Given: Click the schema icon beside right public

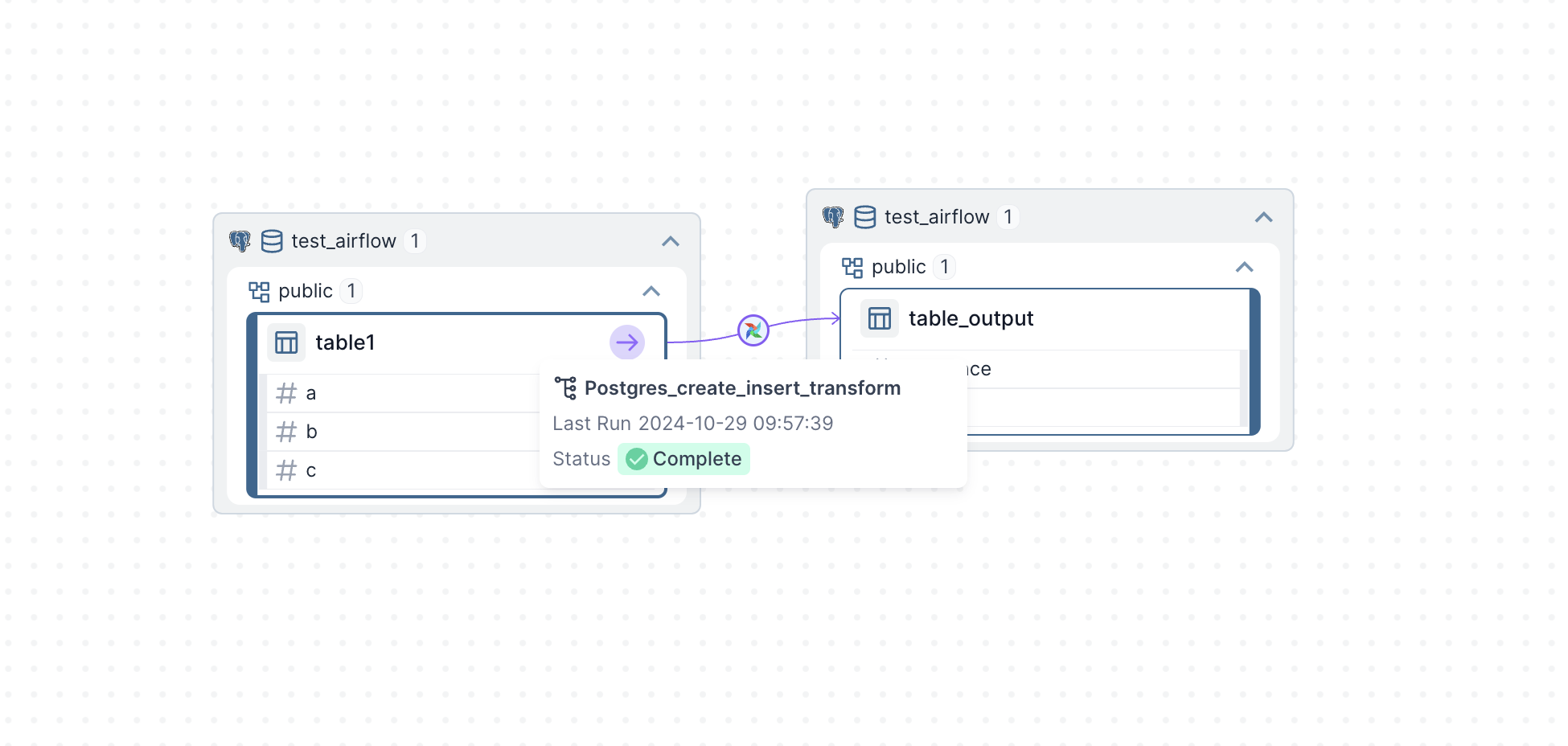Looking at the screenshot, I should [x=852, y=267].
